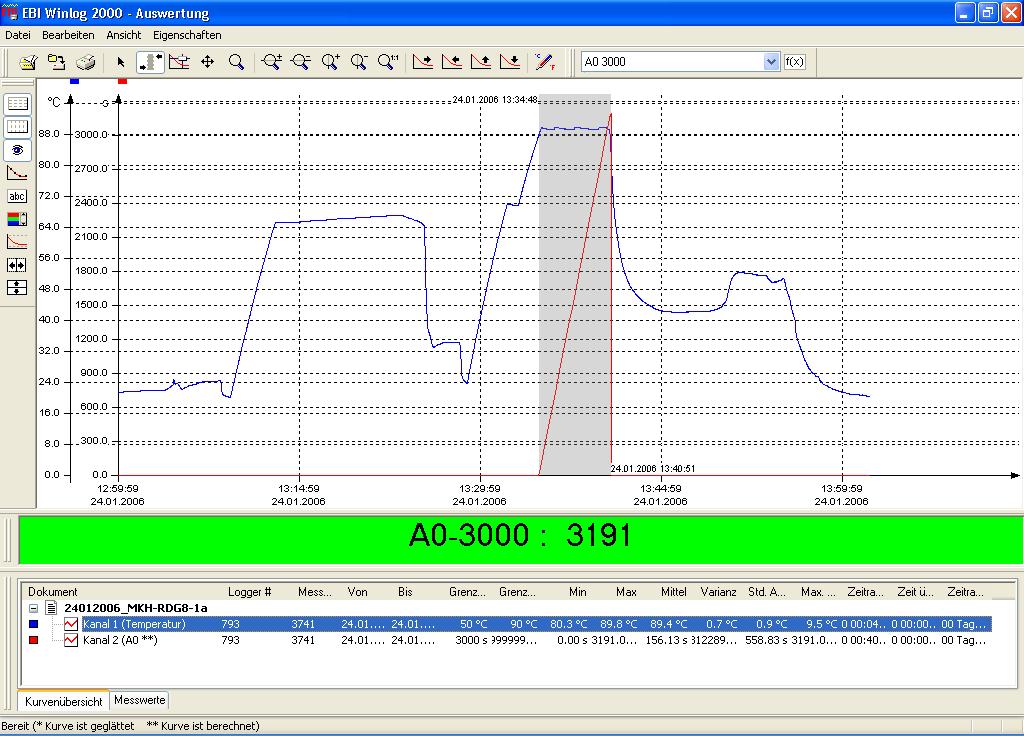
Task: Click the °C/°F unit pencil icon
Action: click(545, 62)
